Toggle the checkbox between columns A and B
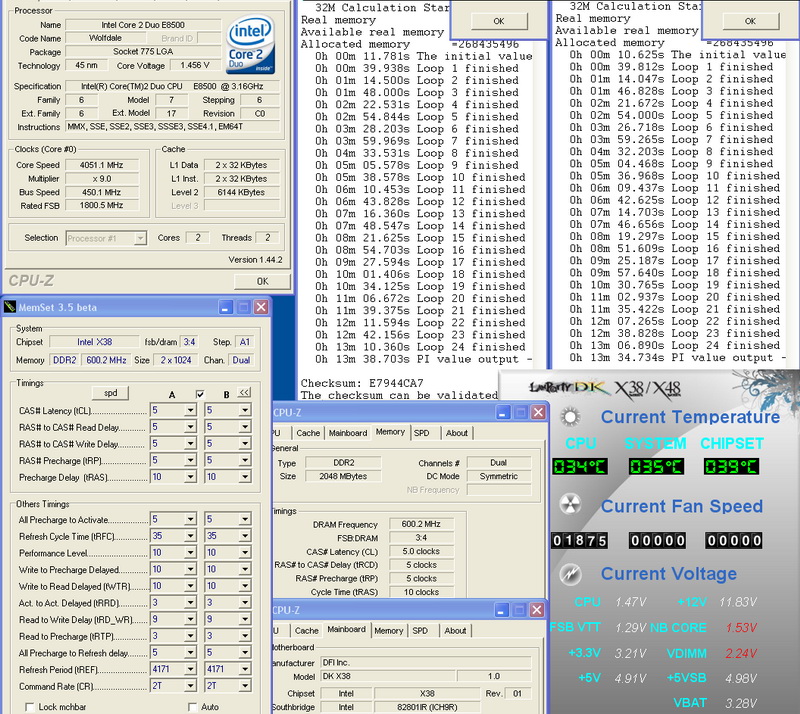 pos(201,394)
